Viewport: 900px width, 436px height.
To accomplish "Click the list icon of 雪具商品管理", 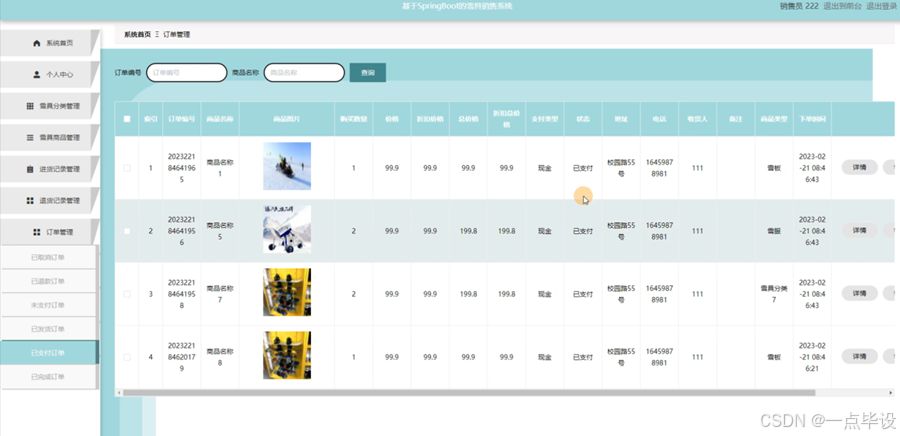I will tap(30, 138).
